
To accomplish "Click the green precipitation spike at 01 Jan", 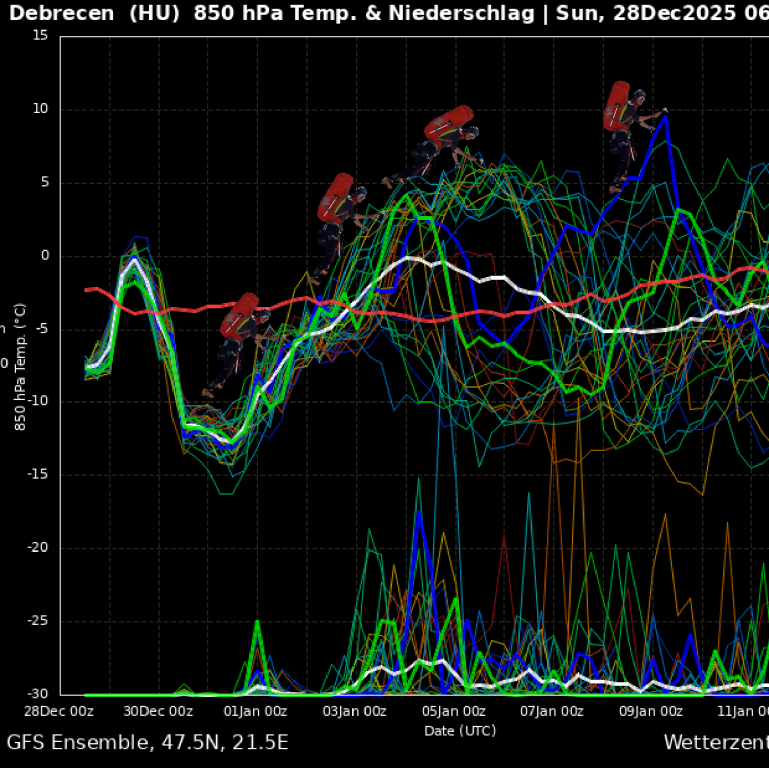I will click(x=257, y=622).
